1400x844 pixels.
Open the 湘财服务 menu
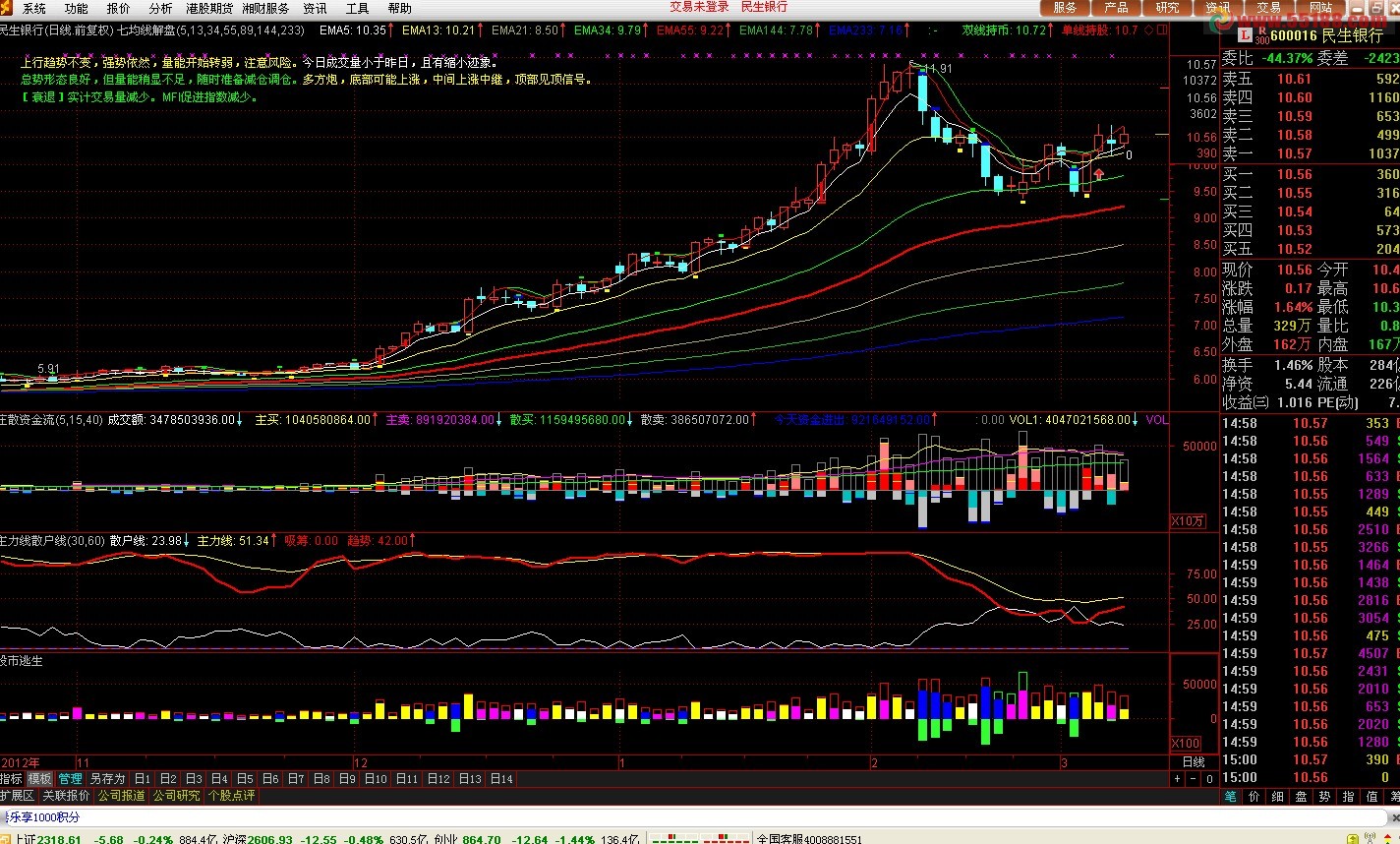[x=265, y=8]
